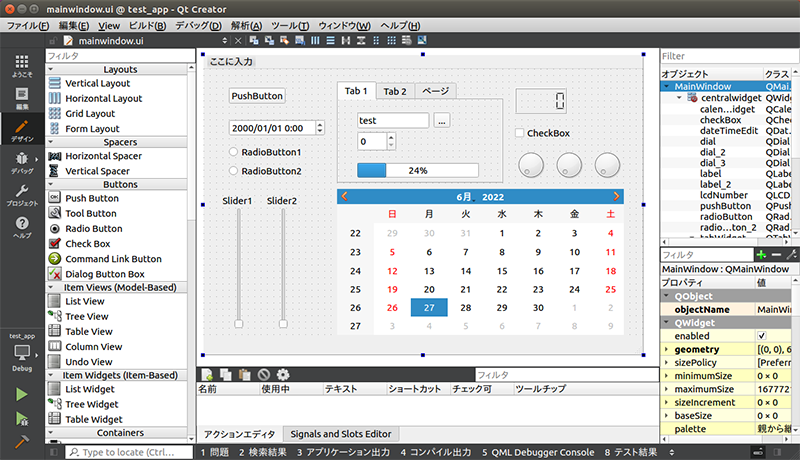
Task: Click copy icon in Action Editor toolbar
Action: pyautogui.click(x=226, y=375)
